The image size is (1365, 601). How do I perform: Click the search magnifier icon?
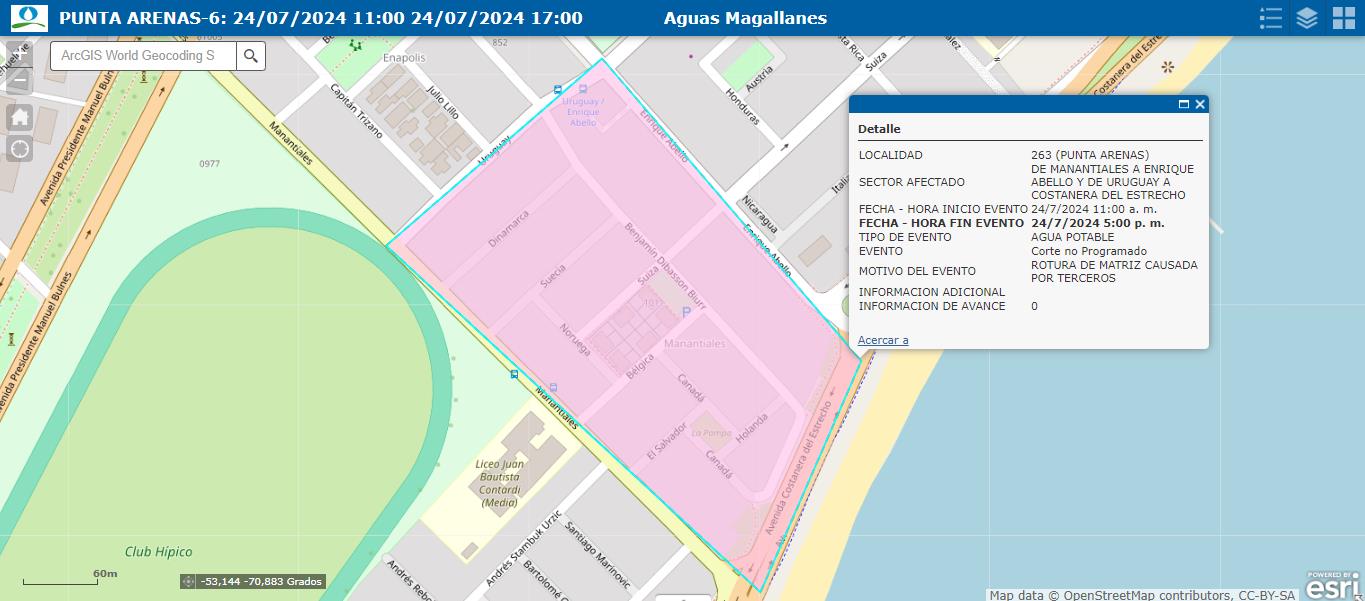tap(251, 56)
